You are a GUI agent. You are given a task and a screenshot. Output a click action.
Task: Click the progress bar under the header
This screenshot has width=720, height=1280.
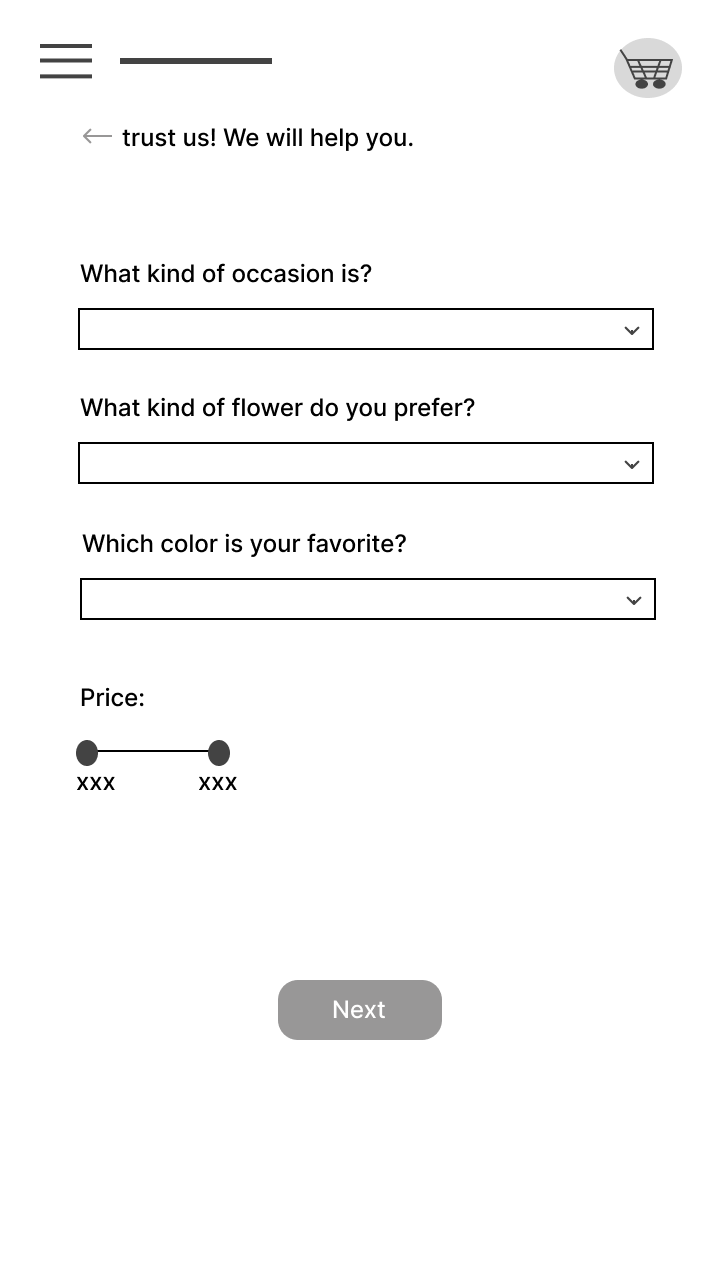[x=196, y=60]
